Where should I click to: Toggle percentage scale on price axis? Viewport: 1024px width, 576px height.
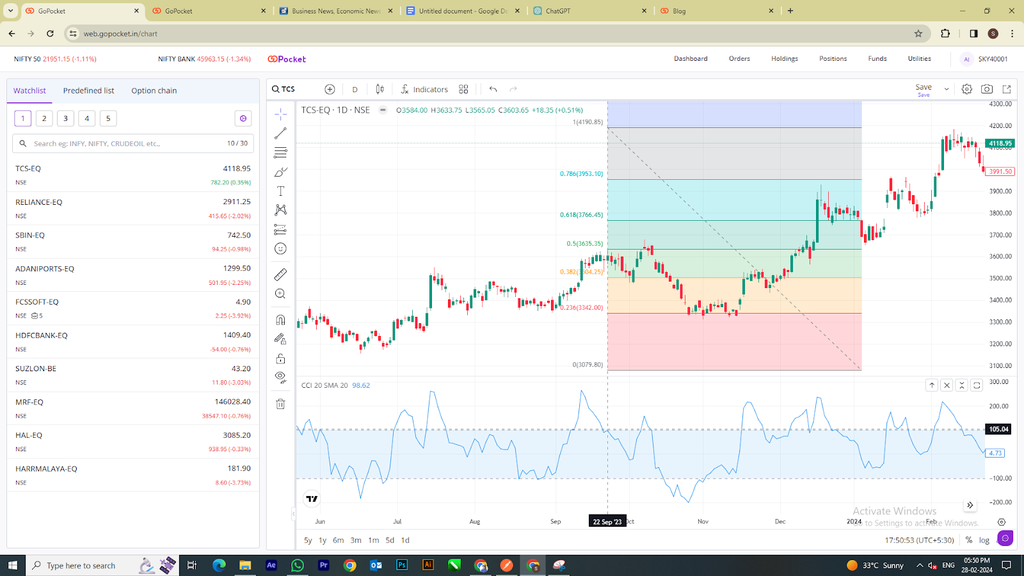[969, 540]
